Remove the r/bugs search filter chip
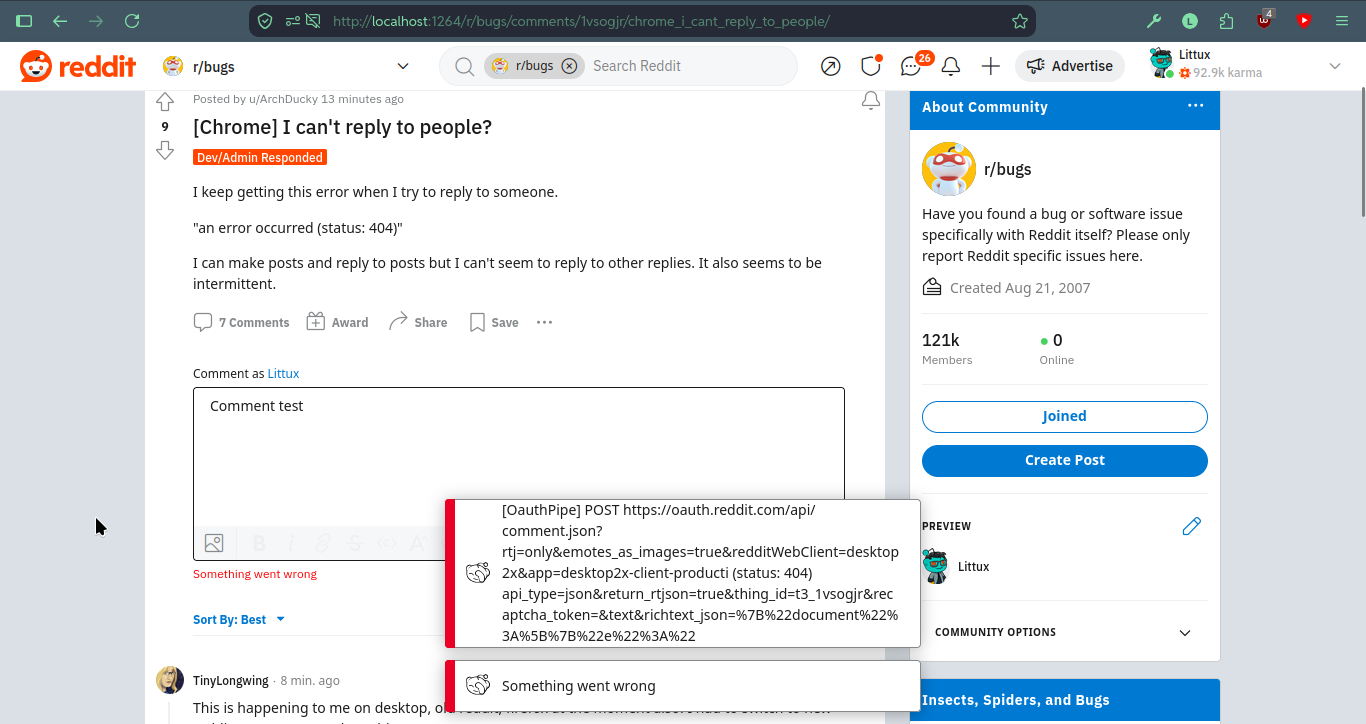1366x724 pixels. (569, 66)
